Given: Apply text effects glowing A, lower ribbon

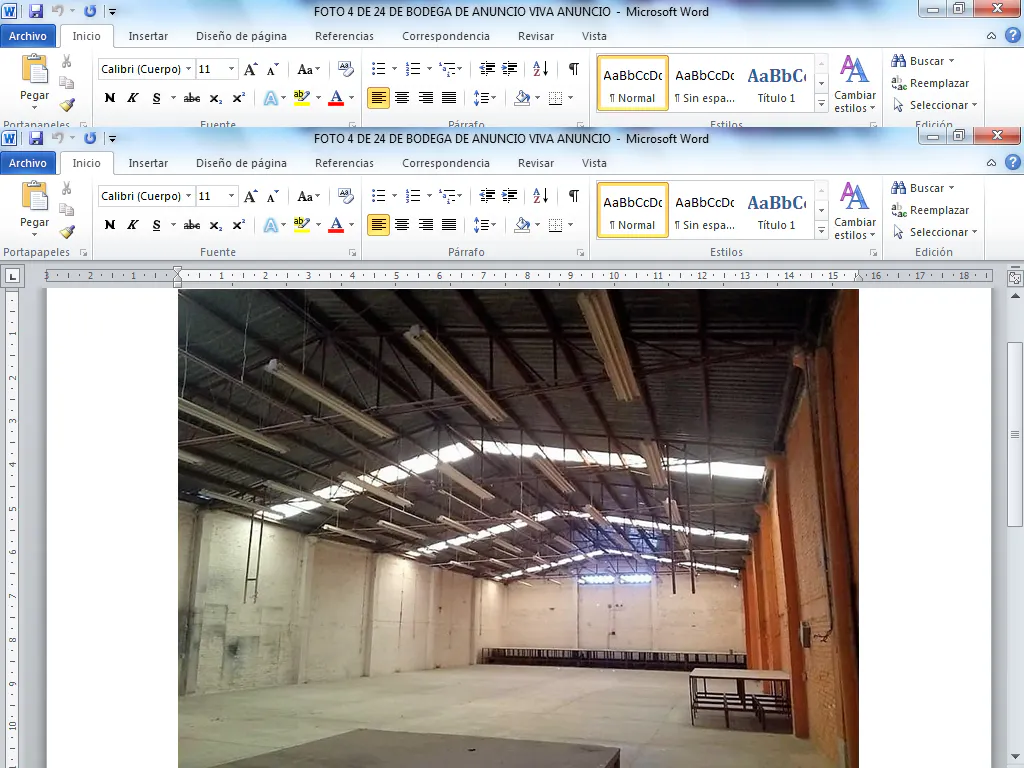Looking at the screenshot, I should [x=270, y=225].
